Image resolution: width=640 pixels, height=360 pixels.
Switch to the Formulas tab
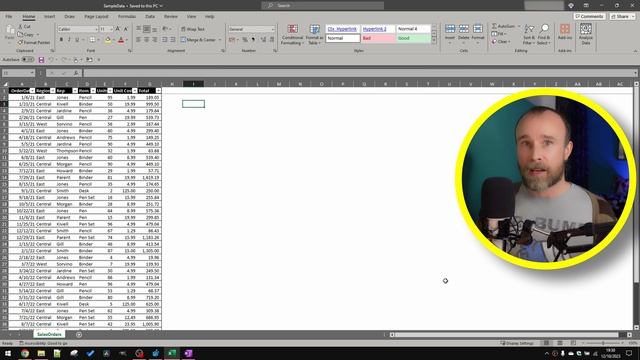127,17
